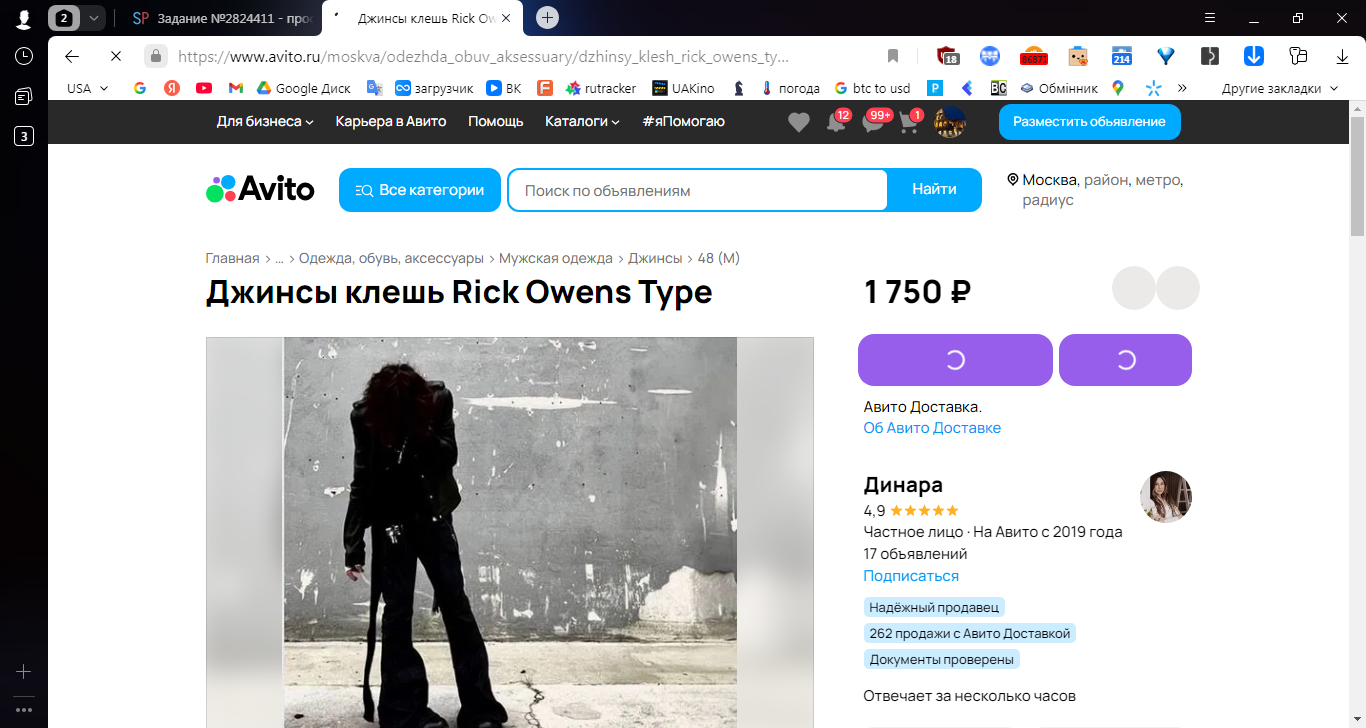Click Одежда, обувь, аксессуары breadcrumb
The width and height of the screenshot is (1366, 728).
point(391,258)
